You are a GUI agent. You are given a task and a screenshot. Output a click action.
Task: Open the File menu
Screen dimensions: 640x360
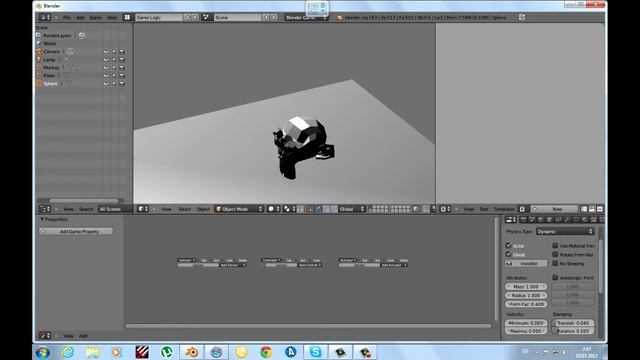point(67,18)
